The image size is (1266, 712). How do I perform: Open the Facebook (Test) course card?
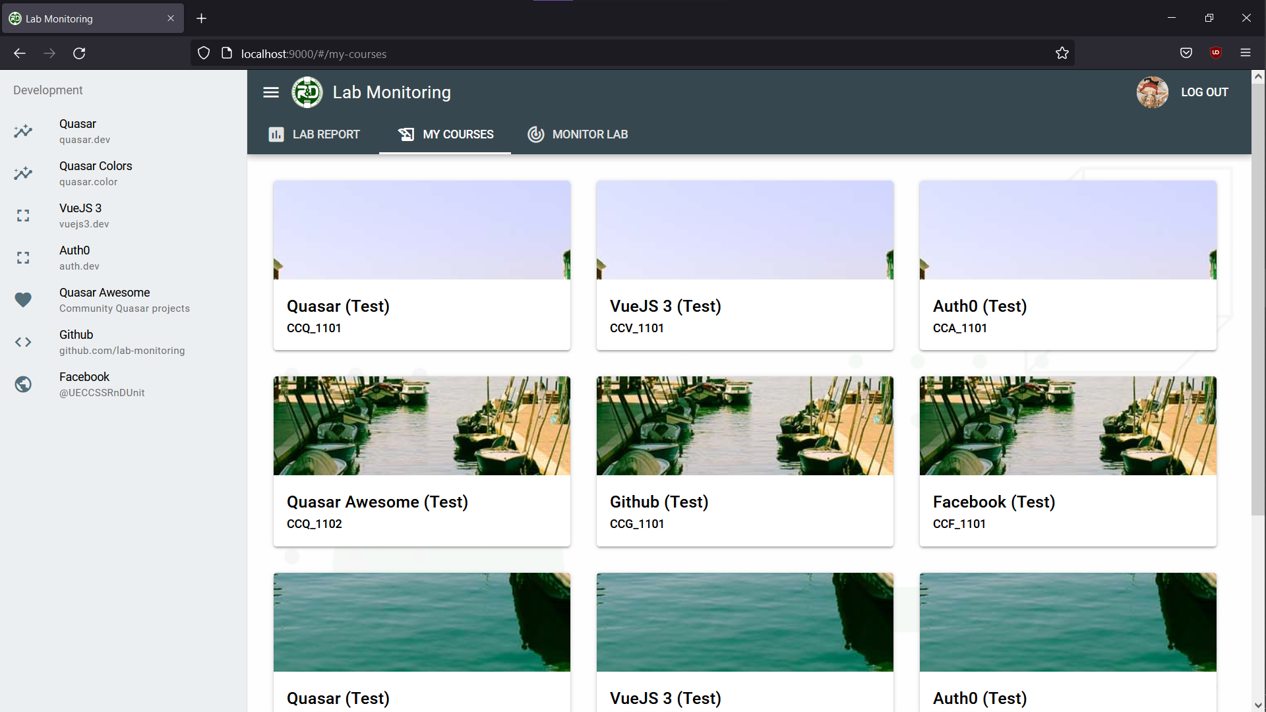tap(1068, 461)
